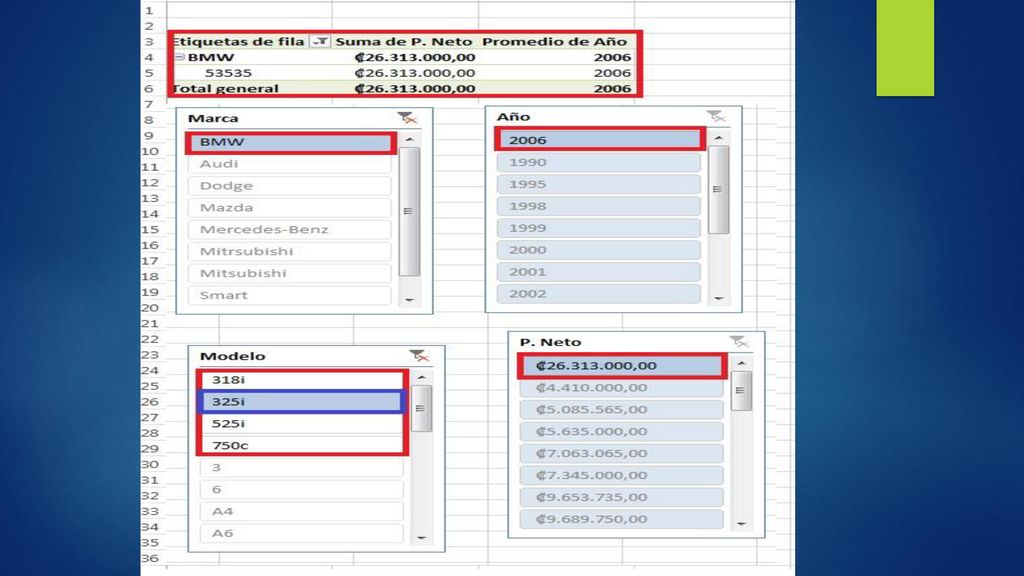Select ₡7.063.065,00 in the P. Neto slicer
This screenshot has height=576, width=1024.
click(x=622, y=453)
